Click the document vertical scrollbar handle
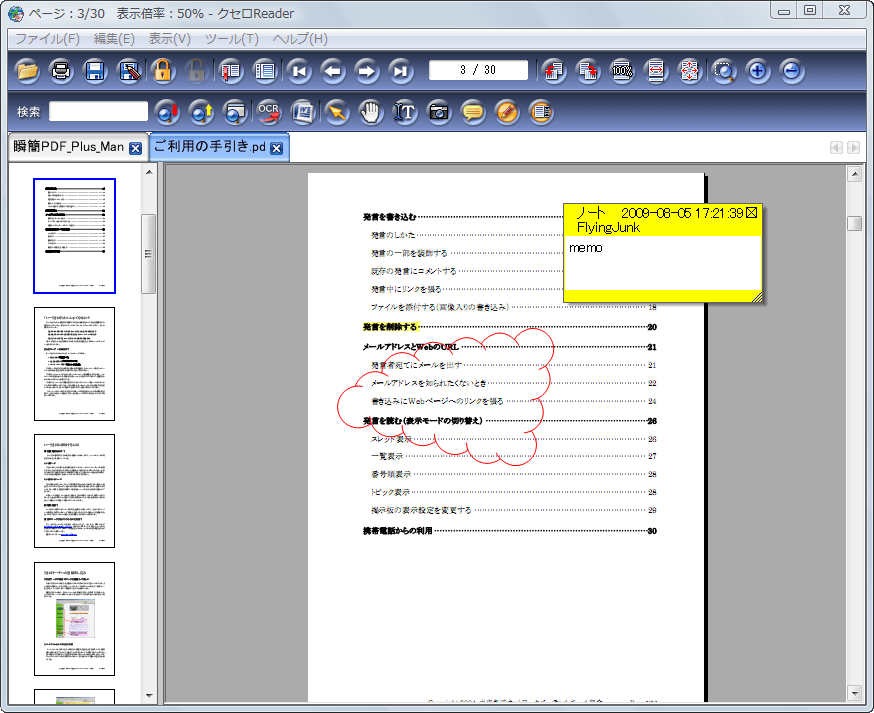 pyautogui.click(x=854, y=223)
